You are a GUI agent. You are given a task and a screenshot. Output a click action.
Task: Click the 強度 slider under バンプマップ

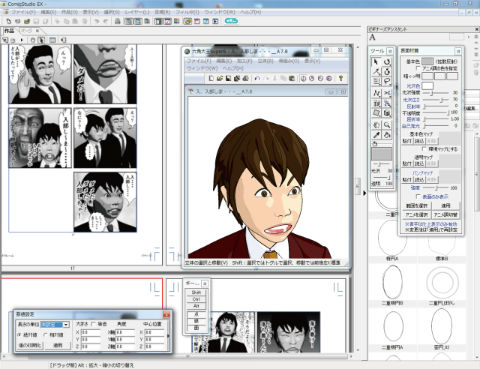pyautogui.click(x=435, y=188)
